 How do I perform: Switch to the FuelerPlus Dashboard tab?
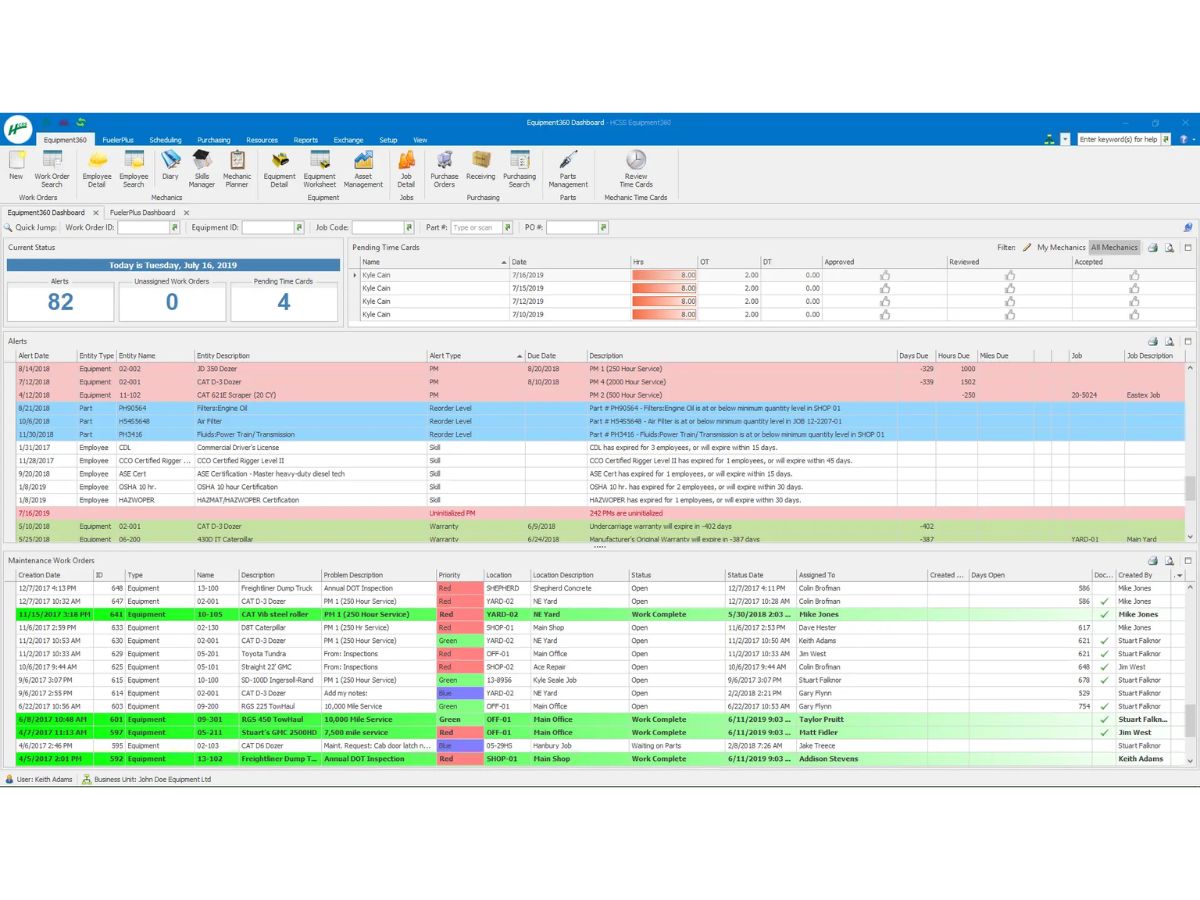point(143,213)
